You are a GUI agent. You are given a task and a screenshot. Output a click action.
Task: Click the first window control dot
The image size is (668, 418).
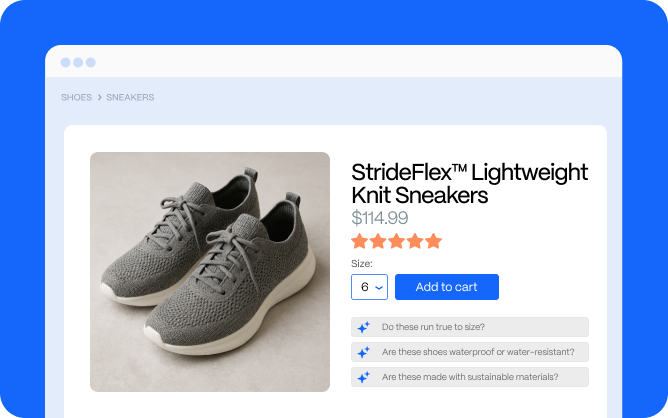click(66, 62)
